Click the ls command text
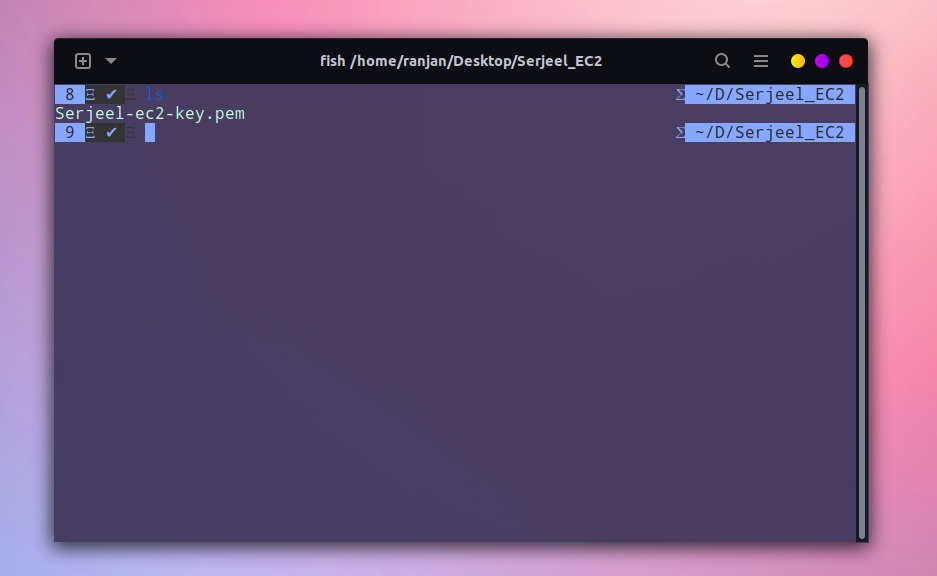The image size is (937, 576). pyautogui.click(x=154, y=94)
